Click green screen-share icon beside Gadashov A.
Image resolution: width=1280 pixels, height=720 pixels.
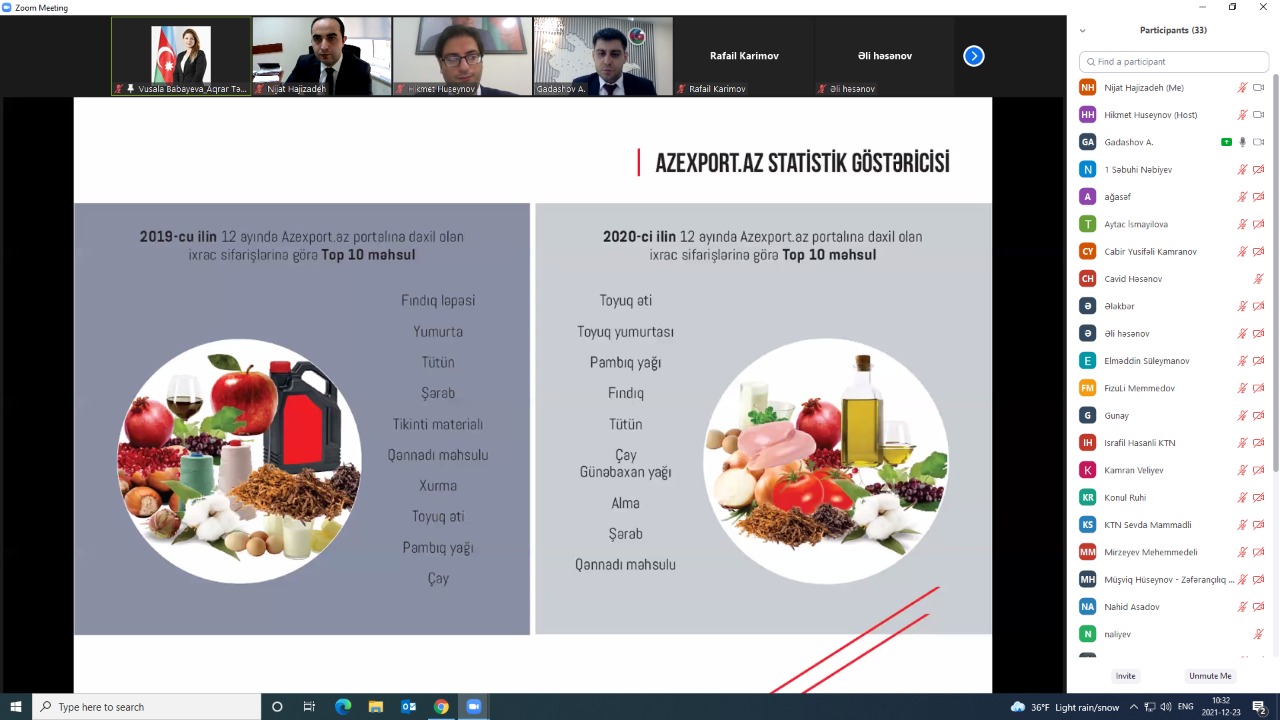[1227, 142]
